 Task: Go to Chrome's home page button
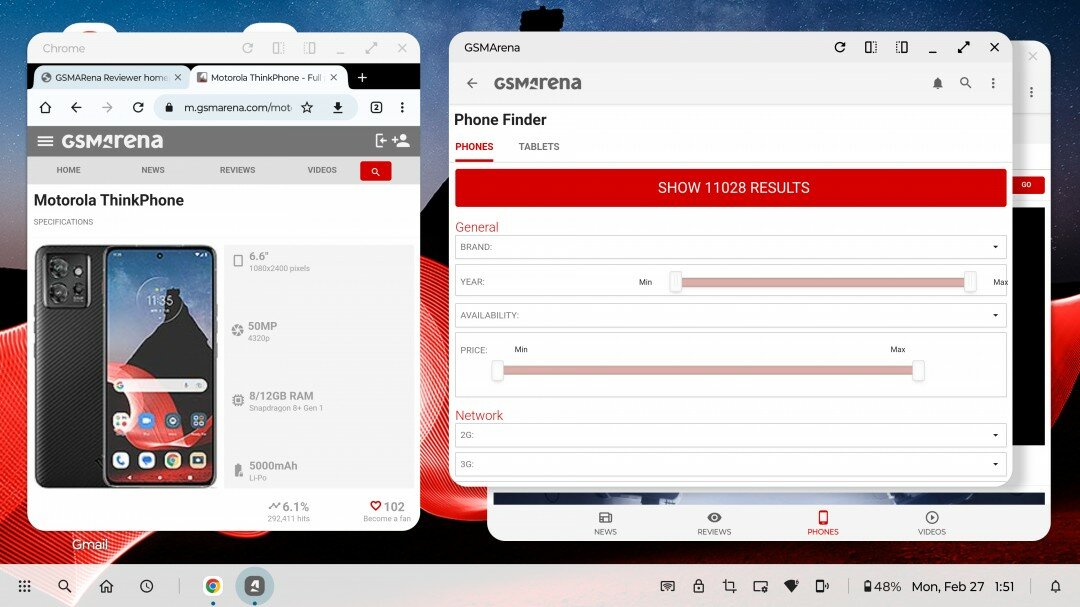point(45,107)
